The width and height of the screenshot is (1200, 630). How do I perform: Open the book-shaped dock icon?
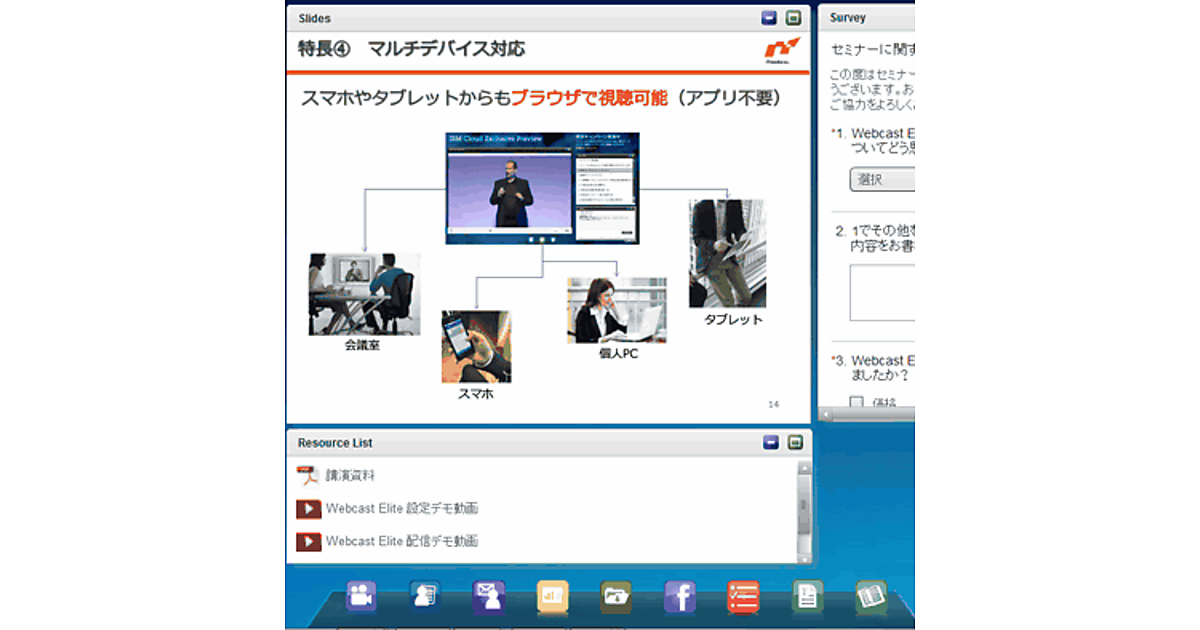click(x=871, y=596)
